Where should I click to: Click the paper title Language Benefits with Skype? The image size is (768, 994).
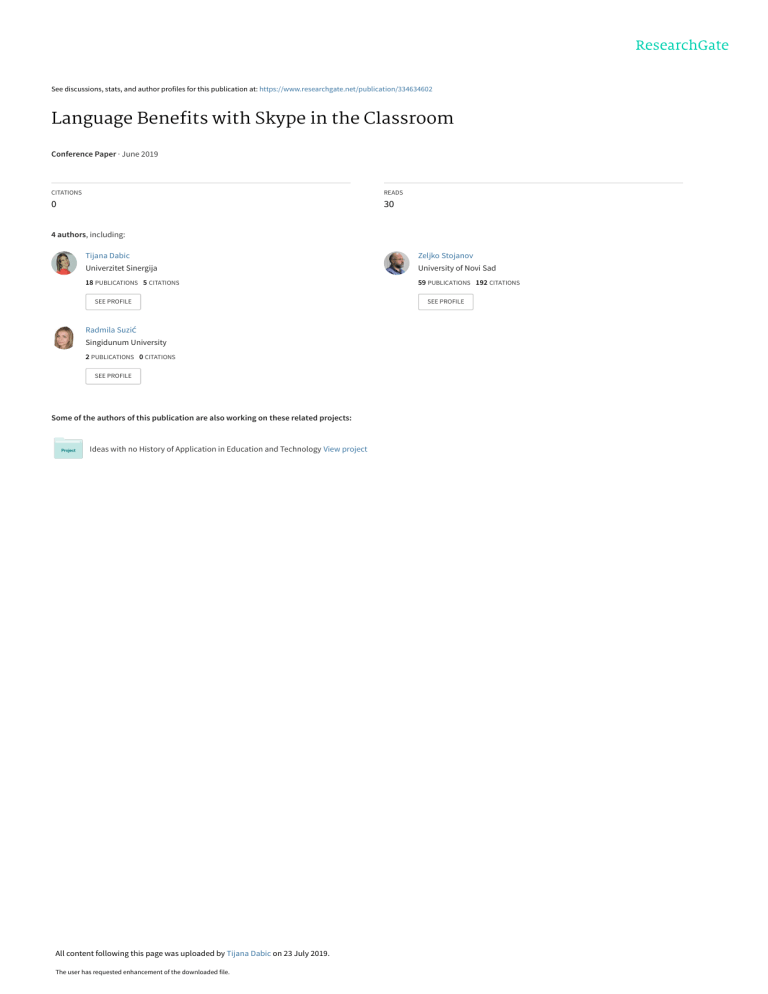tap(252, 119)
